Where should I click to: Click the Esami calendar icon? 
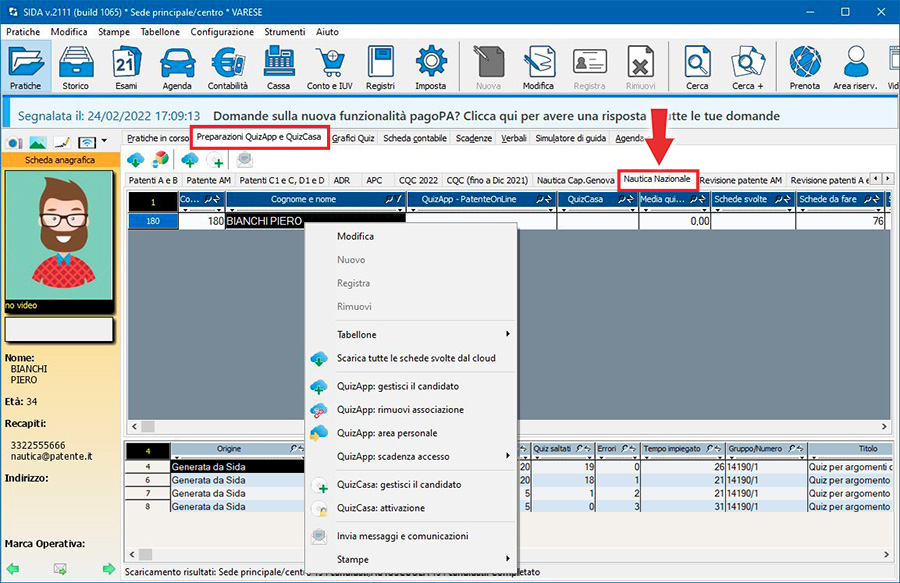126,68
